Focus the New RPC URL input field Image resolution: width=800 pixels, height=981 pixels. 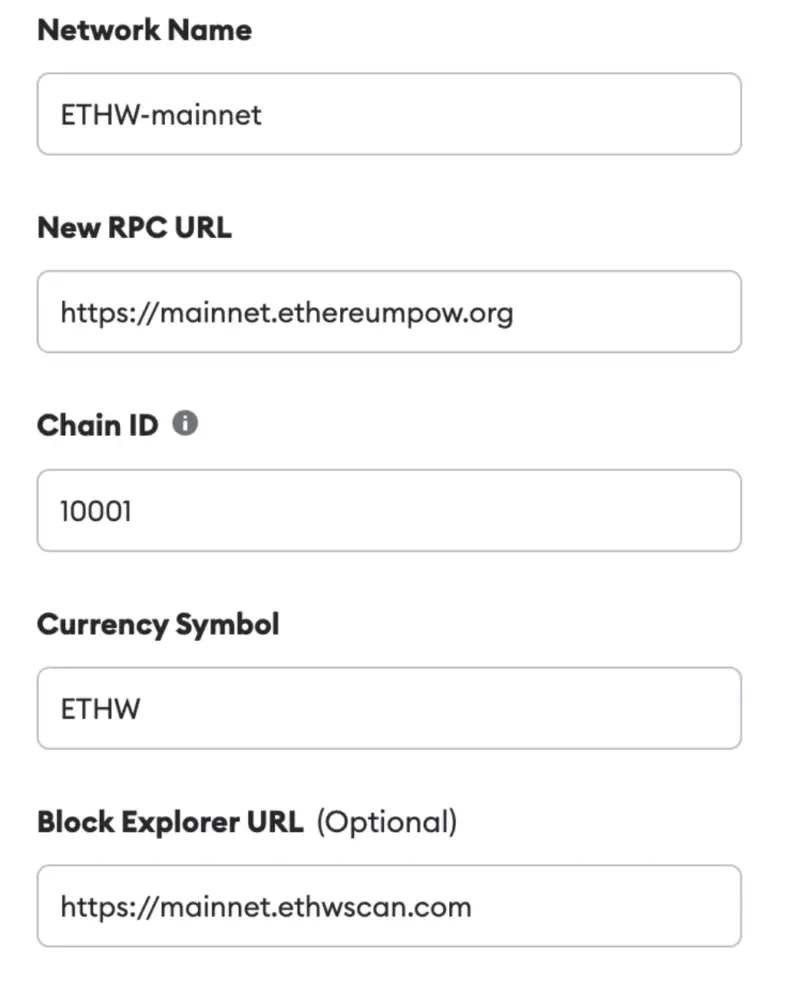389,312
